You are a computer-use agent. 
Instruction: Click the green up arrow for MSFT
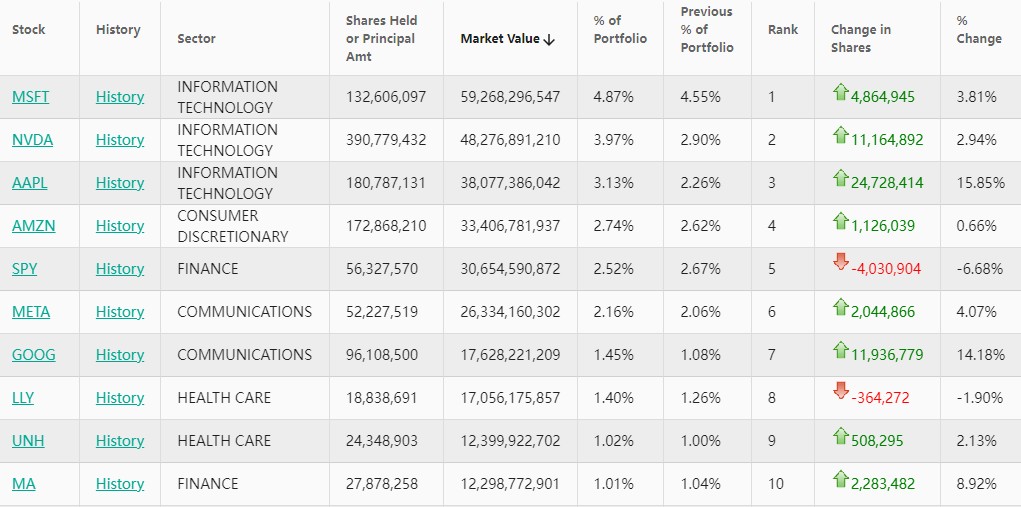pos(840,93)
